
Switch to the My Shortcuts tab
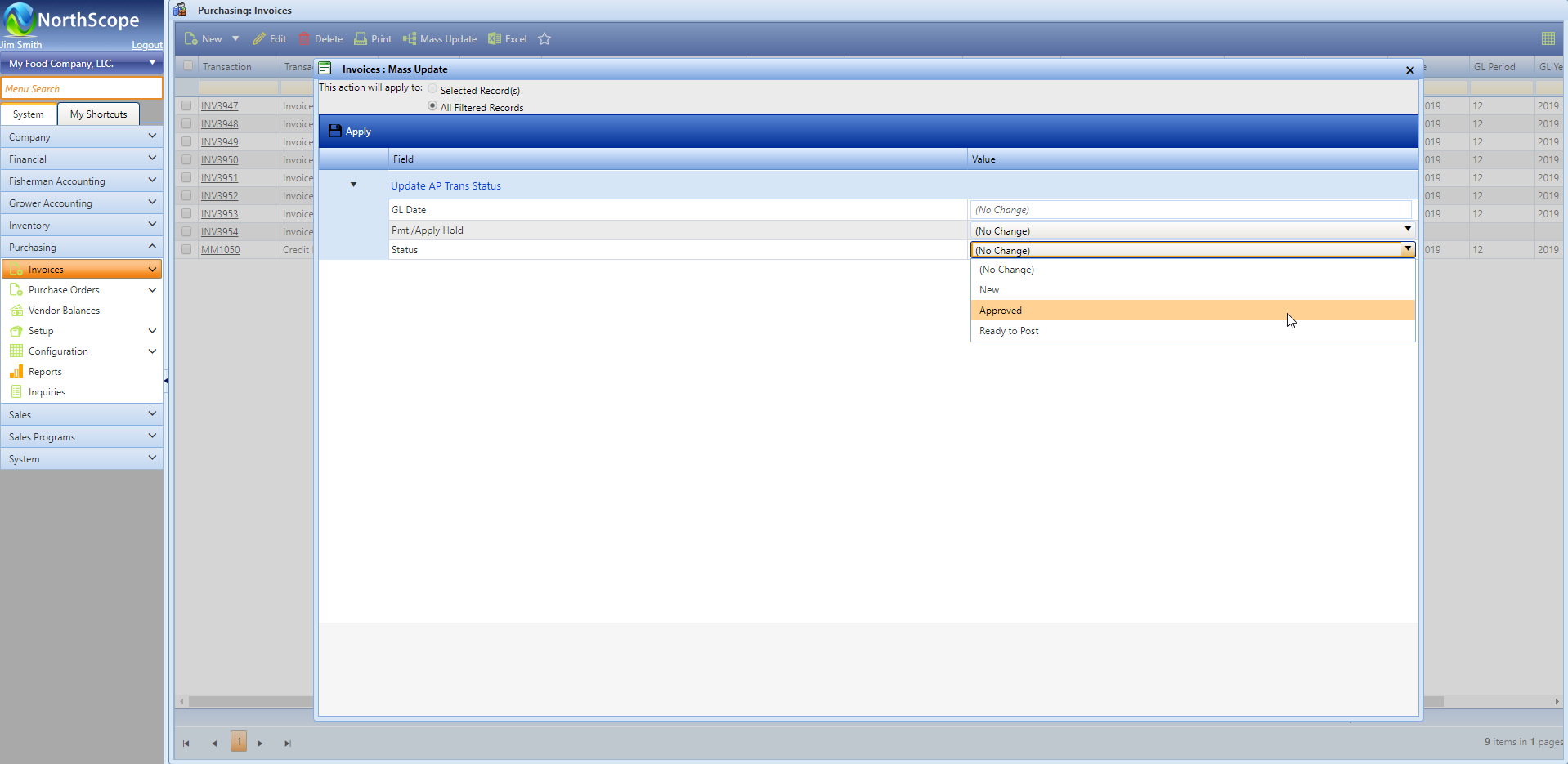[98, 114]
